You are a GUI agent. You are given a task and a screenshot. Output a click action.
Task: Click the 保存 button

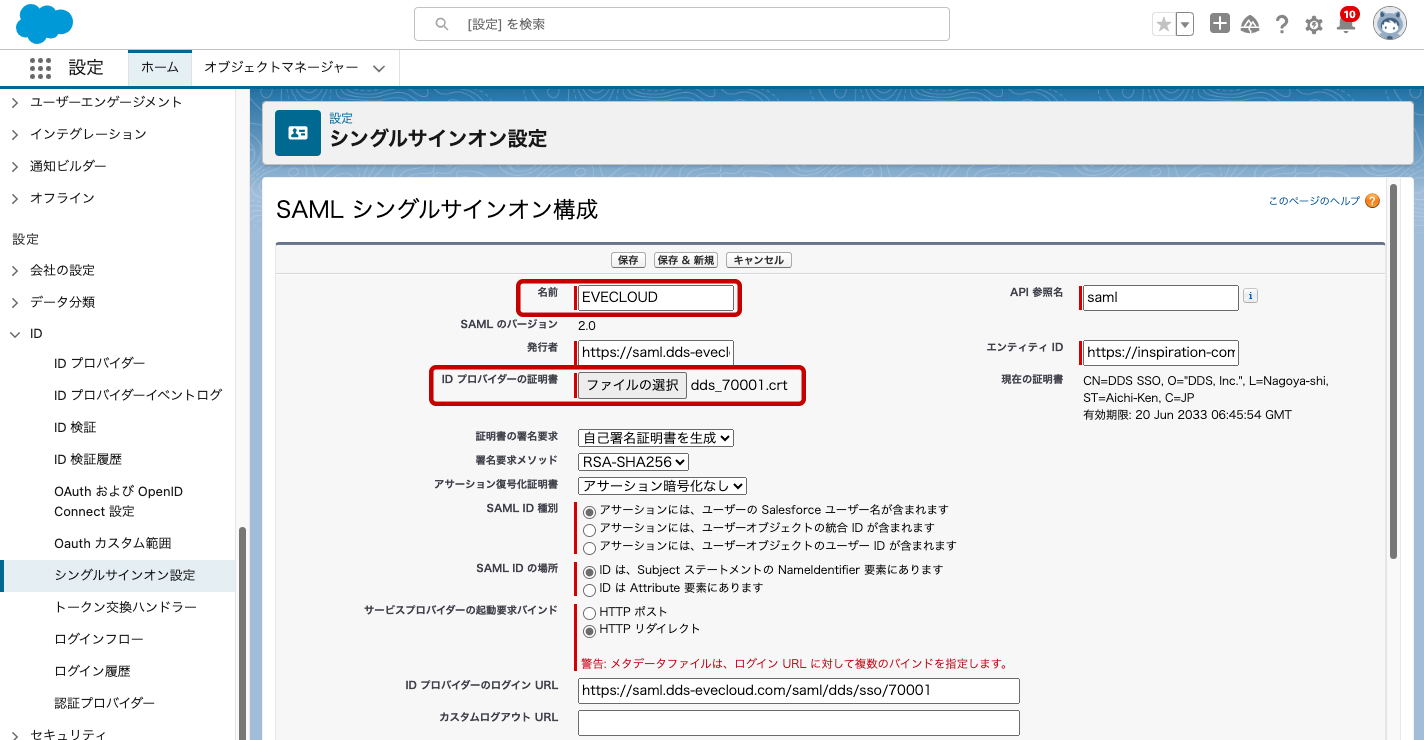pyautogui.click(x=628, y=260)
